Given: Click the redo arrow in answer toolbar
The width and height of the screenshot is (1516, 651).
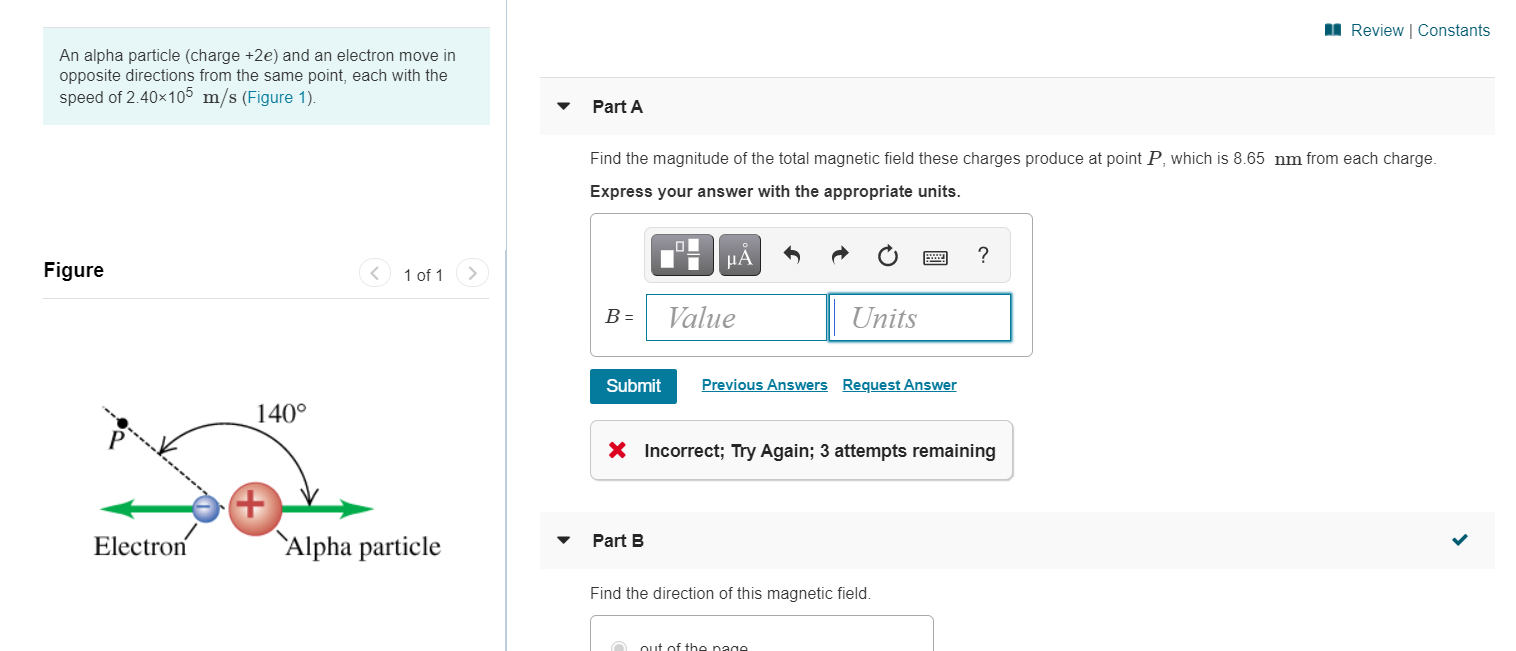Looking at the screenshot, I should tap(839, 254).
